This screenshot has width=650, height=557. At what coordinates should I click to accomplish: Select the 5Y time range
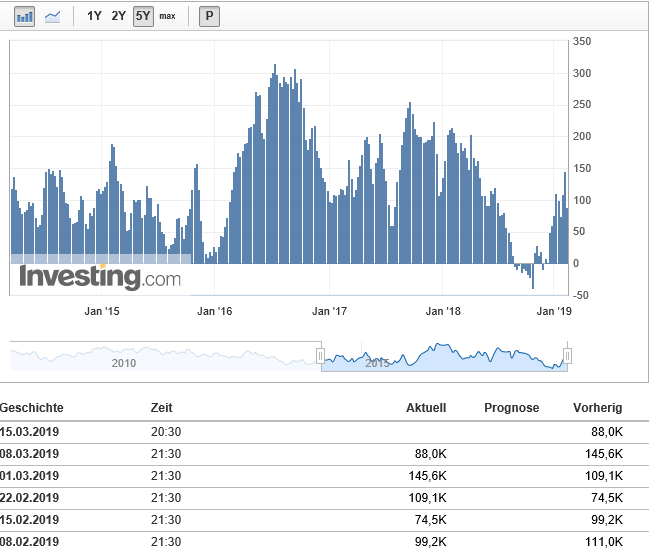point(143,16)
